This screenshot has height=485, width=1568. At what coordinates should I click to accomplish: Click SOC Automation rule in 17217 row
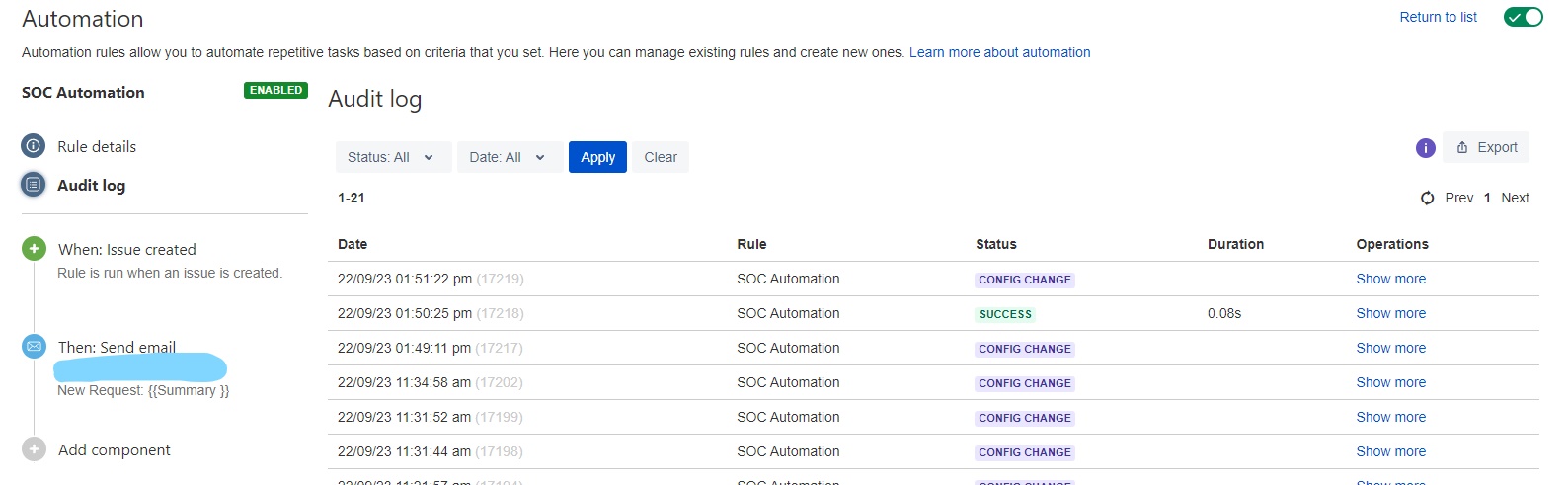click(x=788, y=348)
